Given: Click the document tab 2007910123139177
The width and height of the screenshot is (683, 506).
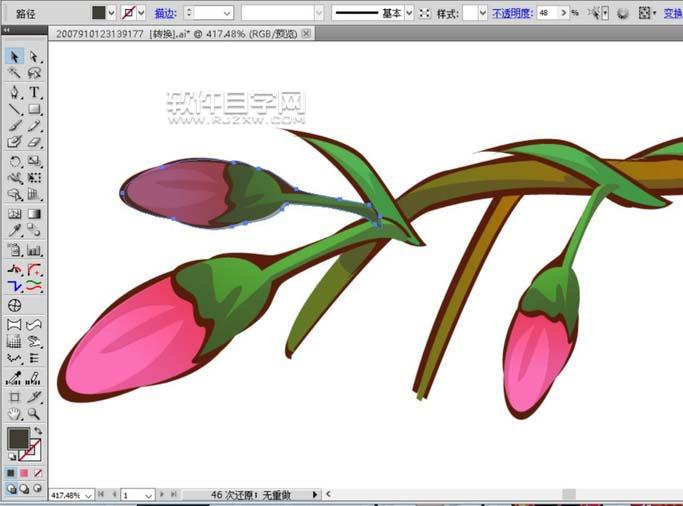Looking at the screenshot, I should pyautogui.click(x=98, y=34).
